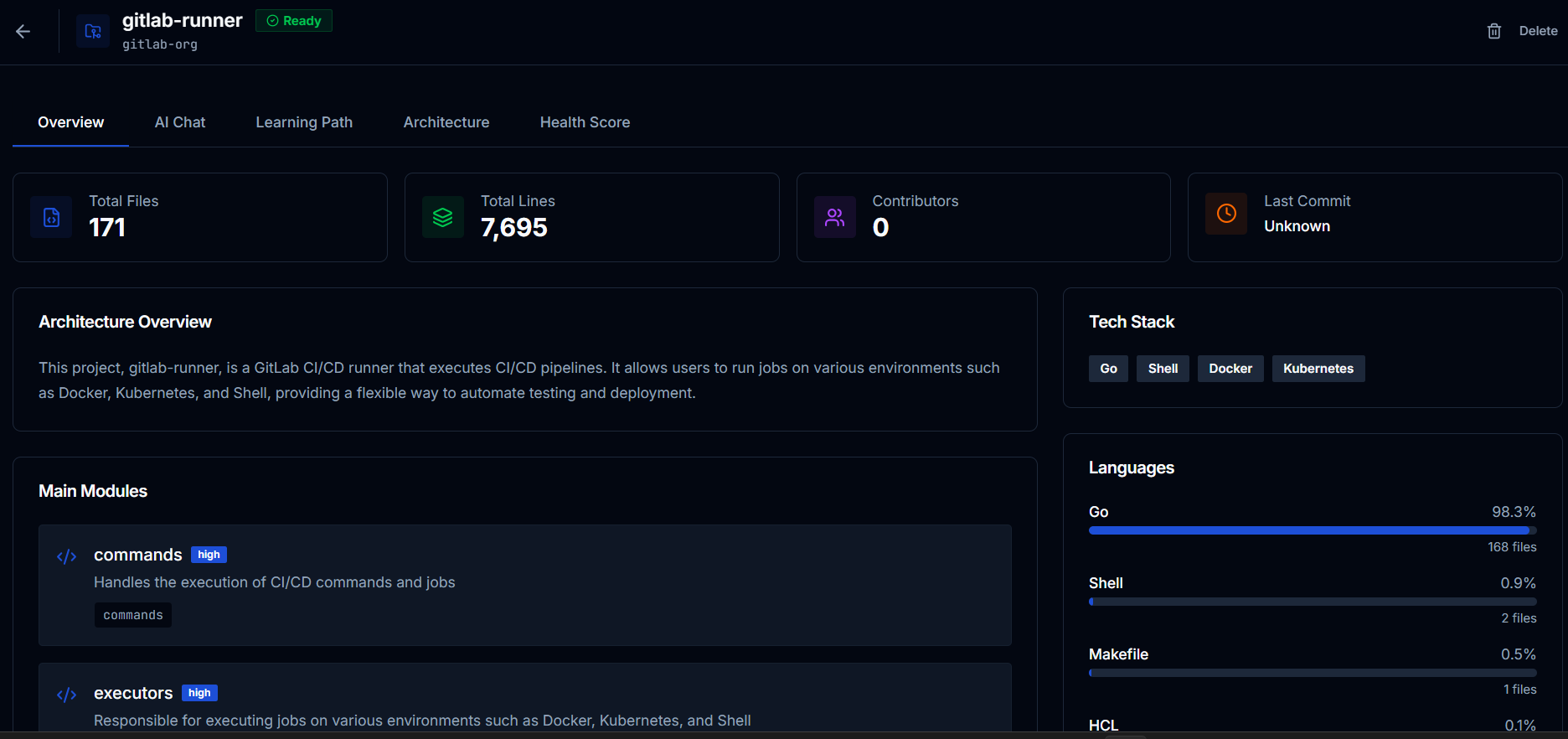Image resolution: width=1568 pixels, height=739 pixels.
Task: Click the Architecture Overview description paragraph
Action: (519, 380)
